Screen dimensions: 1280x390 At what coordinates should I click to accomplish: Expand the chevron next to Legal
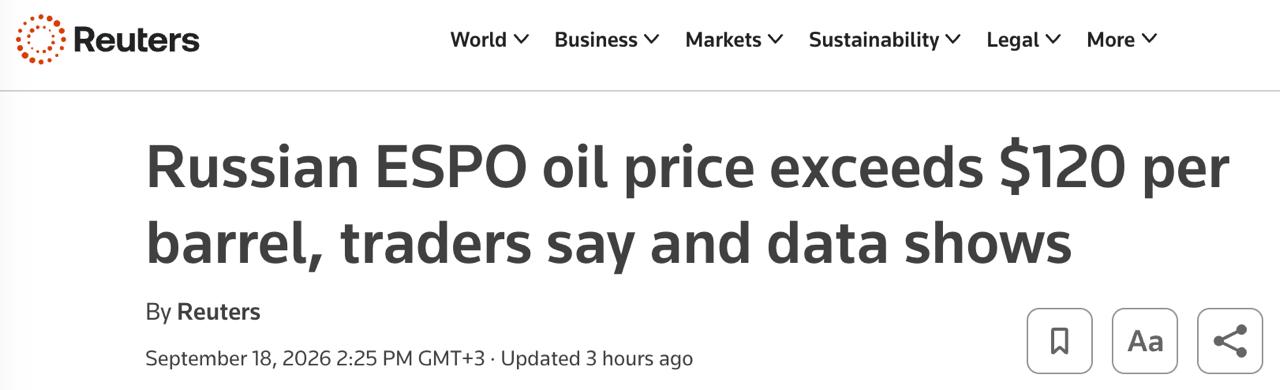click(x=1054, y=40)
